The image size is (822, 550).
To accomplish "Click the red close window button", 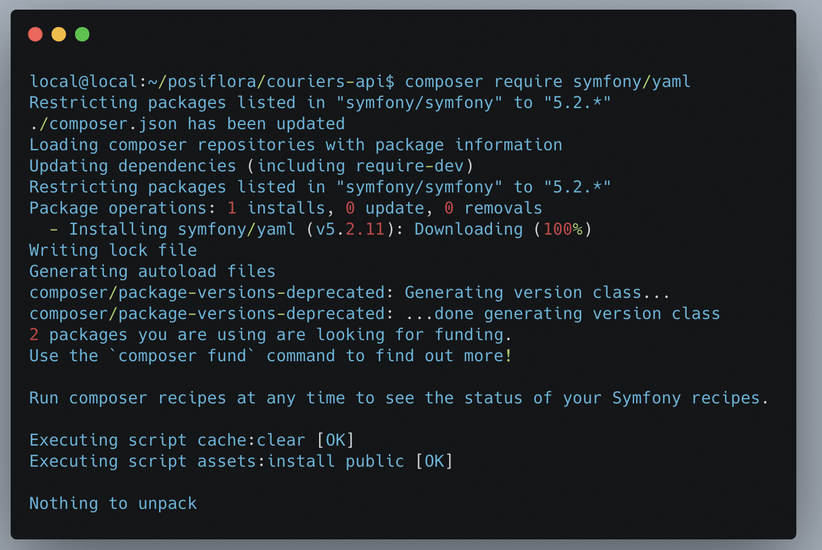I will pos(35,35).
